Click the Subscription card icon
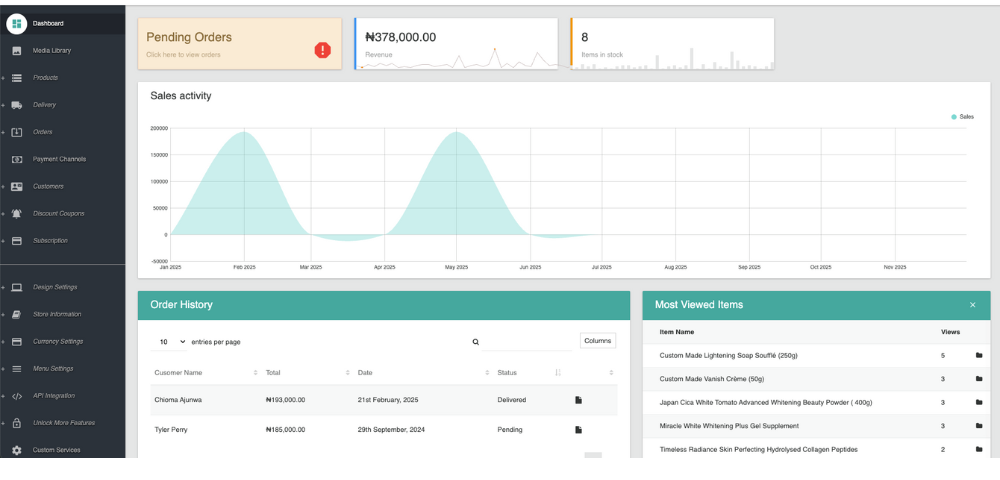 pyautogui.click(x=17, y=241)
